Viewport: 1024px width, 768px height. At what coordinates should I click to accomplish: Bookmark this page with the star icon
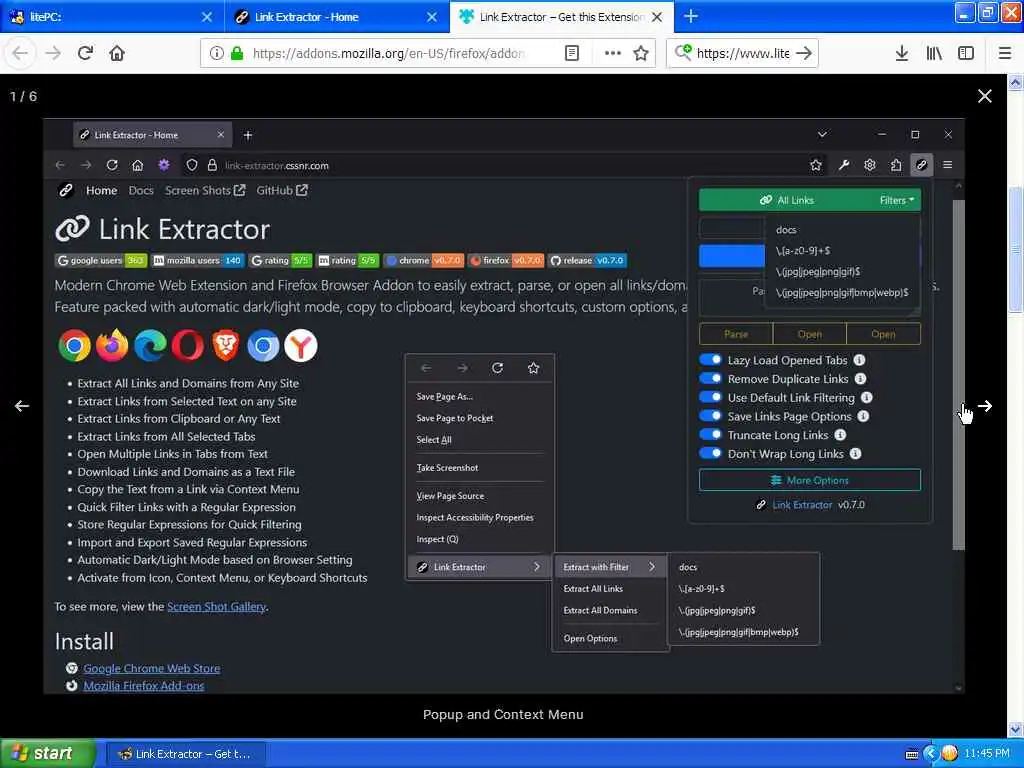(x=641, y=53)
